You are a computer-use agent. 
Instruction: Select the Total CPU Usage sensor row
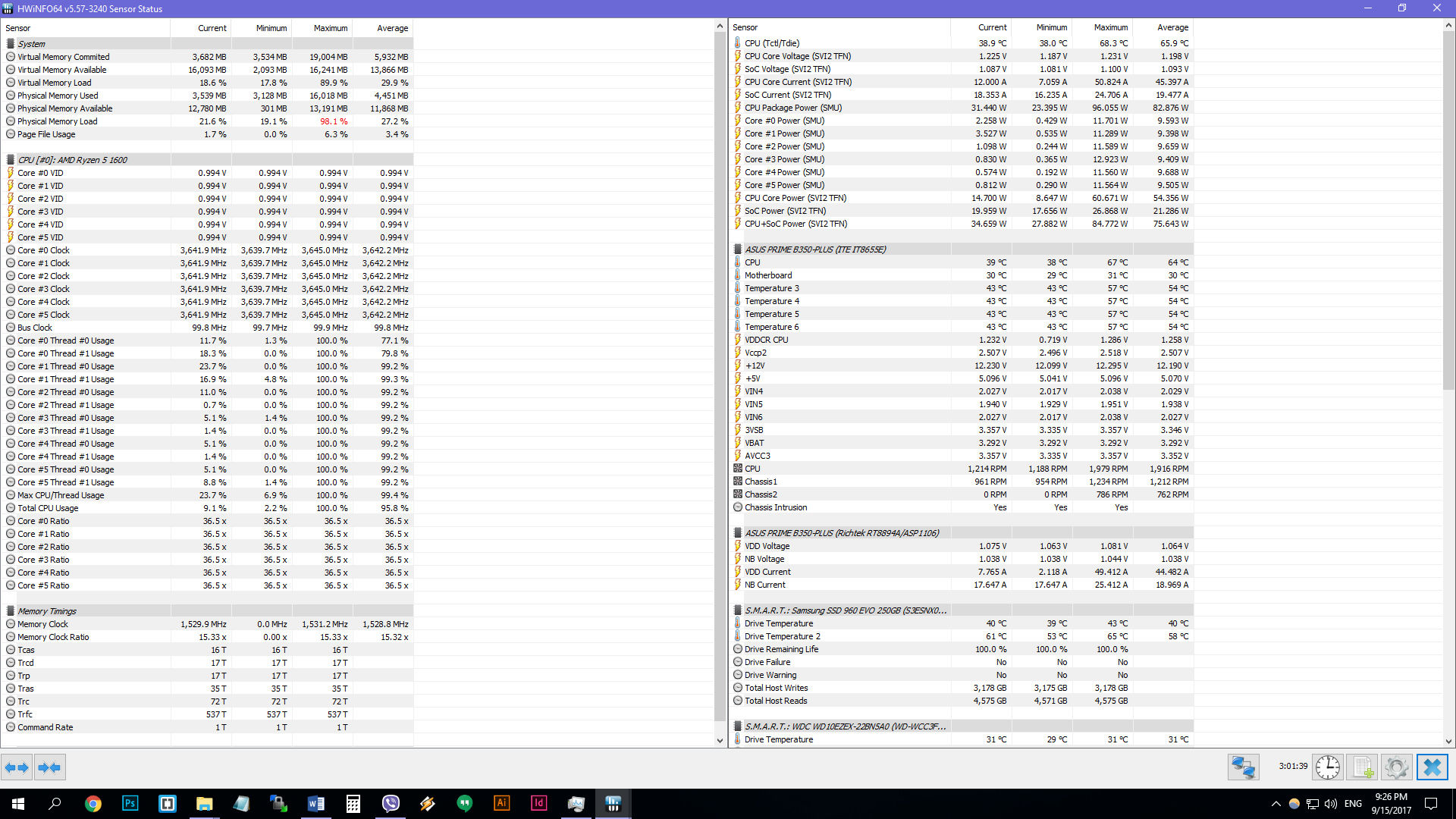pyautogui.click(x=48, y=508)
